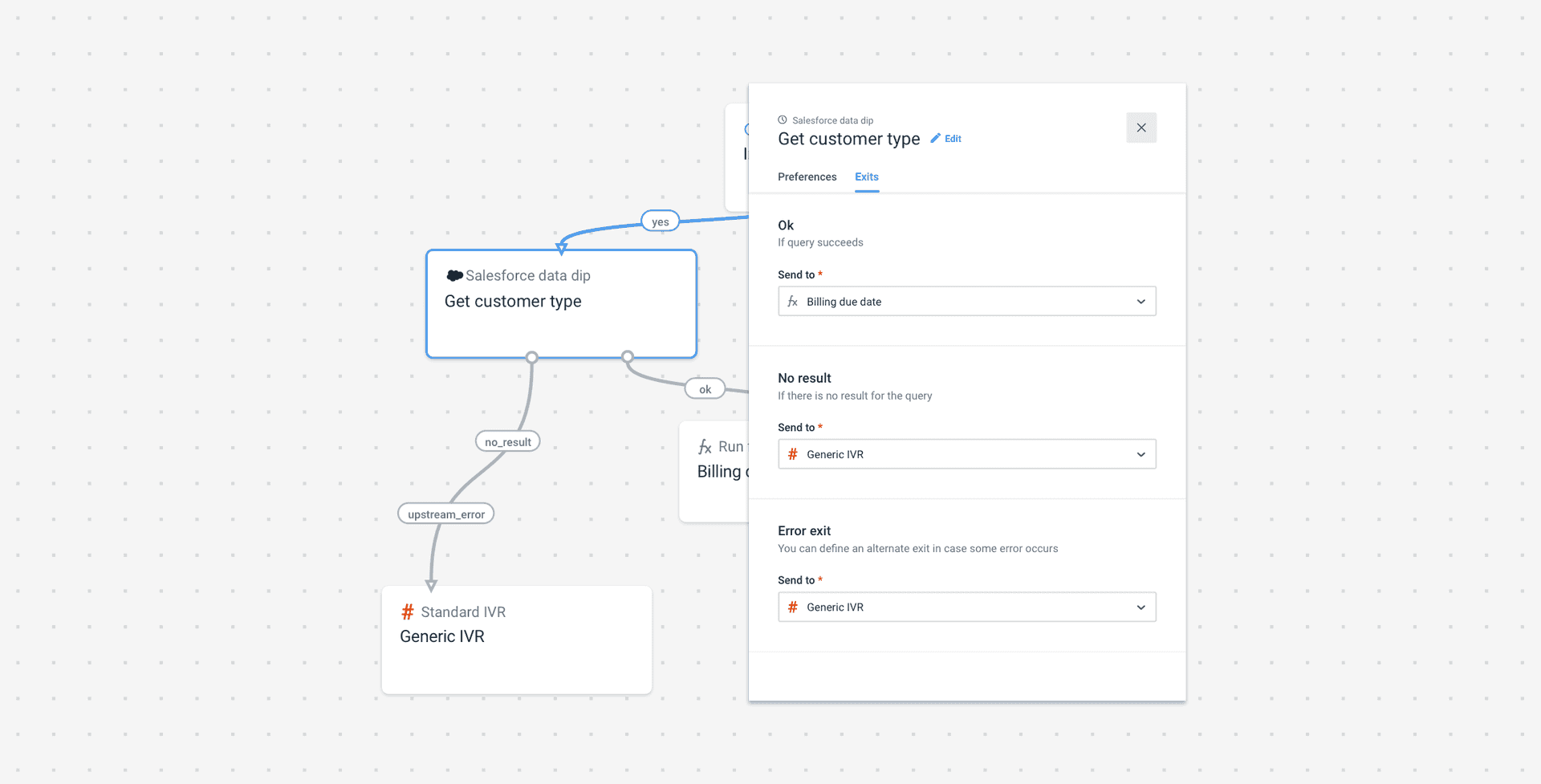The height and width of the screenshot is (784, 1541).
Task: Open the Generic IVR dropdown under No result
Action: point(1141,454)
